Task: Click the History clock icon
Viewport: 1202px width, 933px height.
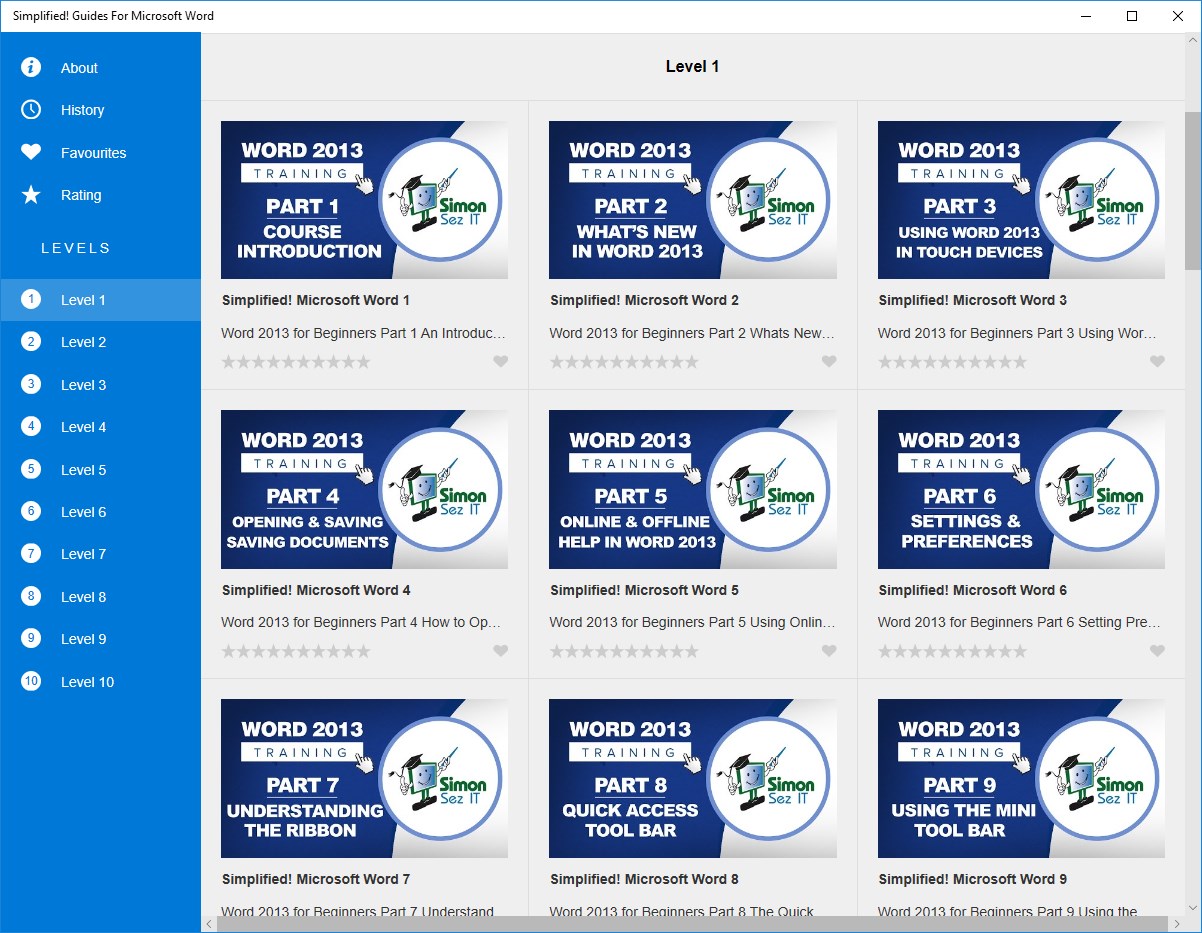Action: tap(31, 110)
